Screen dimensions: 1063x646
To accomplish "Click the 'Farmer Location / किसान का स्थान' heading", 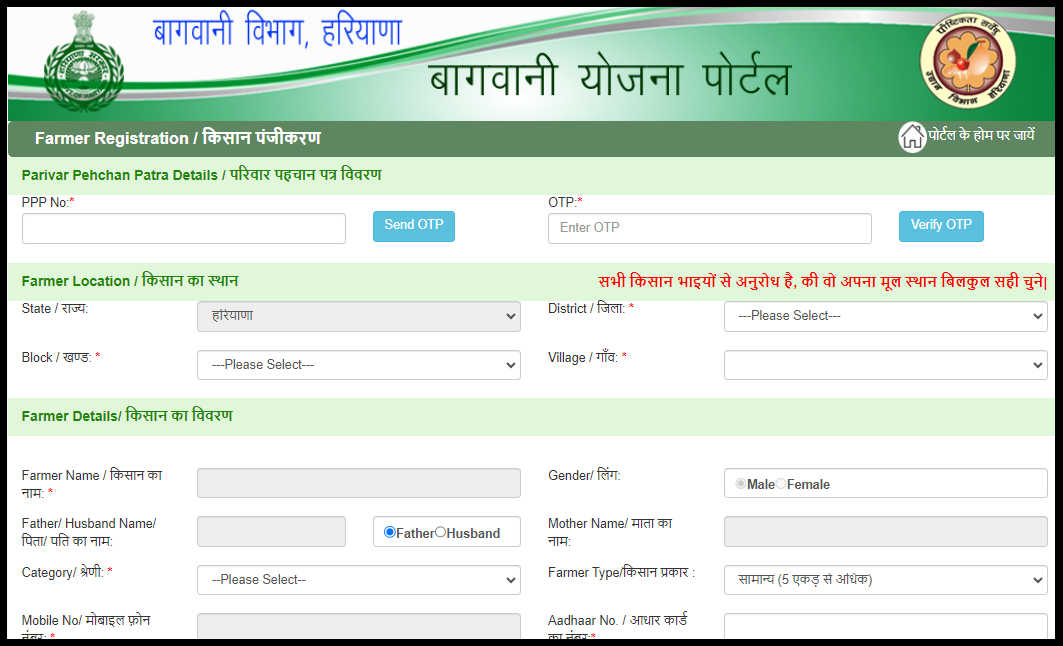I will click(x=129, y=281).
